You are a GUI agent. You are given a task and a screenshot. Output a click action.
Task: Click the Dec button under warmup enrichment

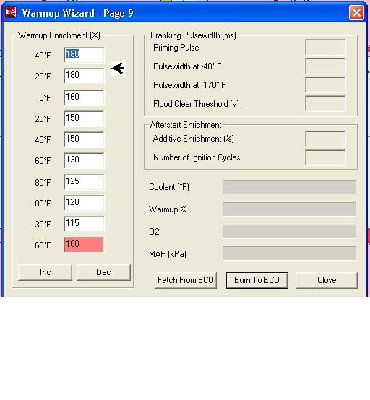pos(104,272)
